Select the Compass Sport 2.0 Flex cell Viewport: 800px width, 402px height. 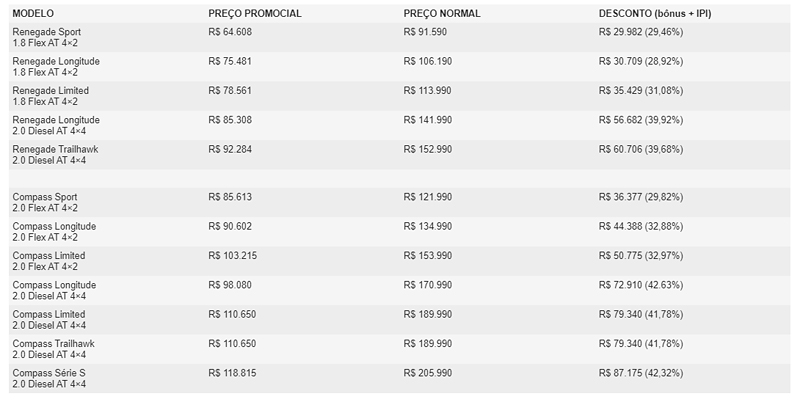pyautogui.click(x=46, y=202)
